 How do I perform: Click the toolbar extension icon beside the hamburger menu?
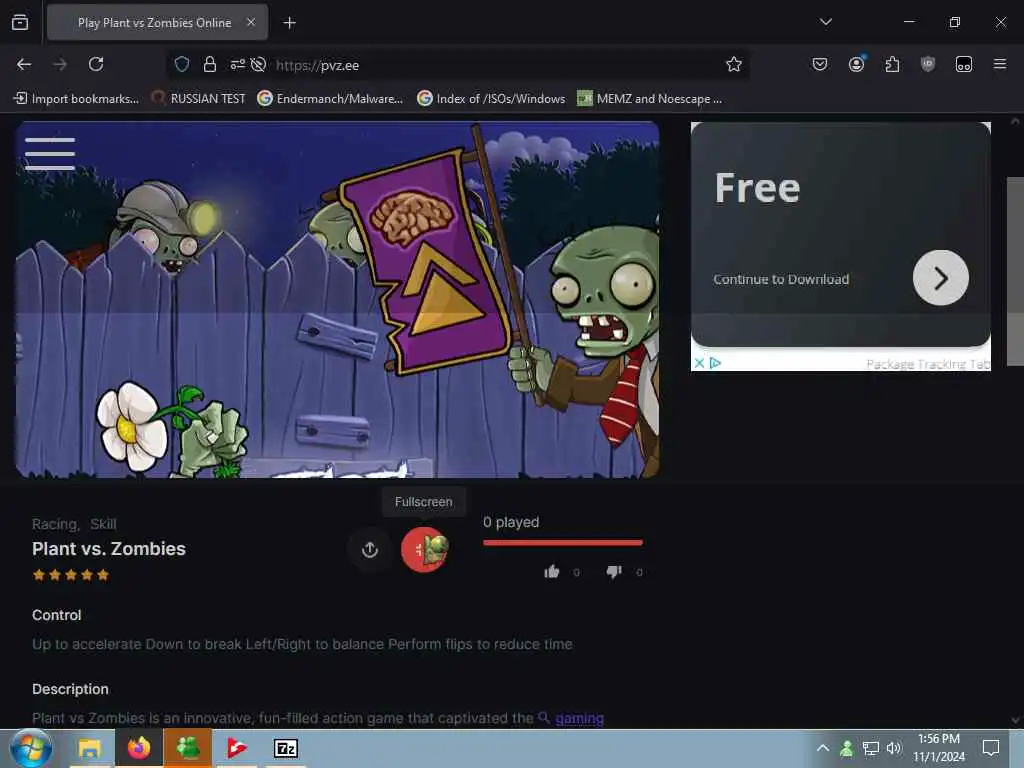tap(963, 64)
